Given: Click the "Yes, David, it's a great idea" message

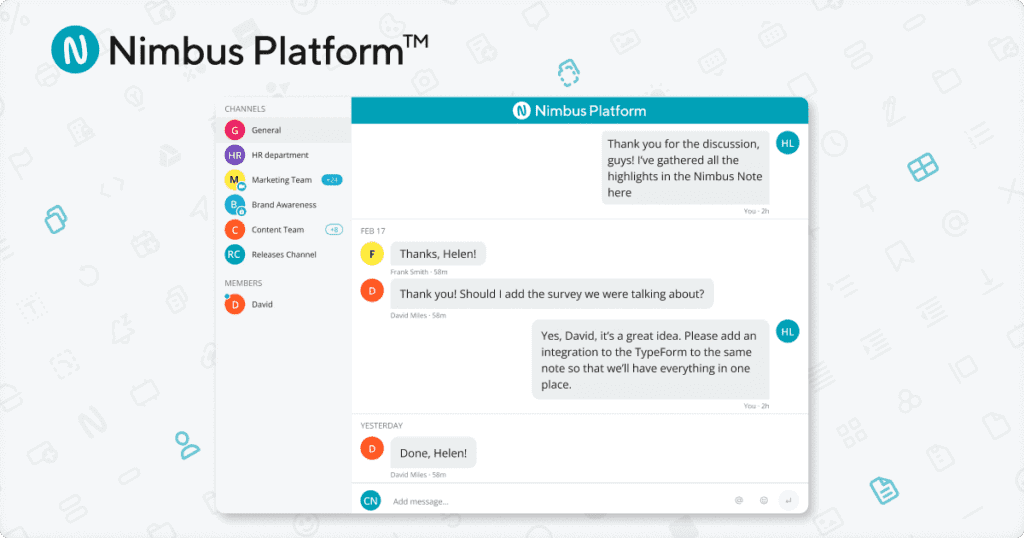Looking at the screenshot, I should tap(650, 360).
